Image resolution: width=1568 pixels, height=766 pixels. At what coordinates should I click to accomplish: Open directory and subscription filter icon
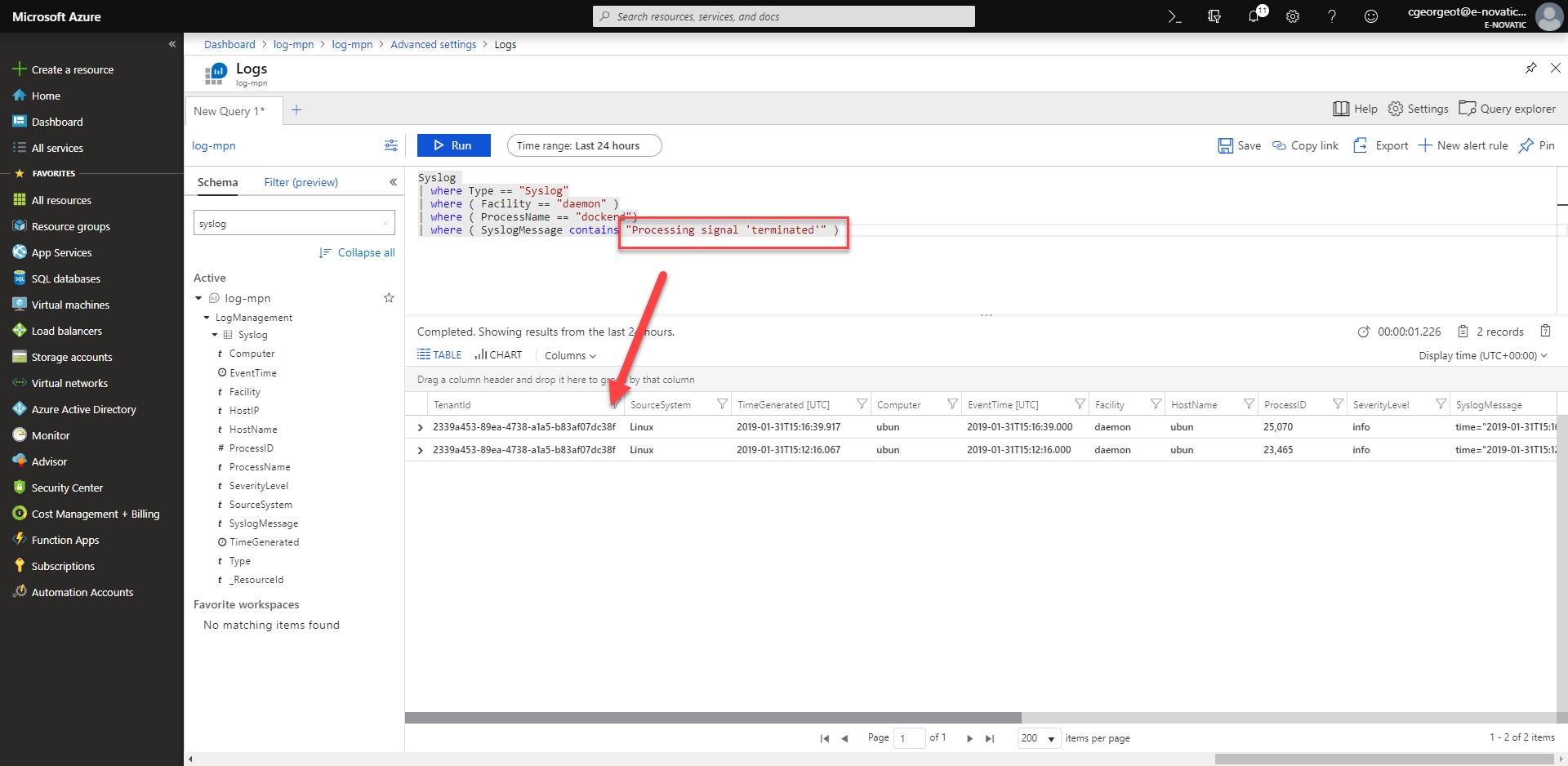click(x=1214, y=16)
